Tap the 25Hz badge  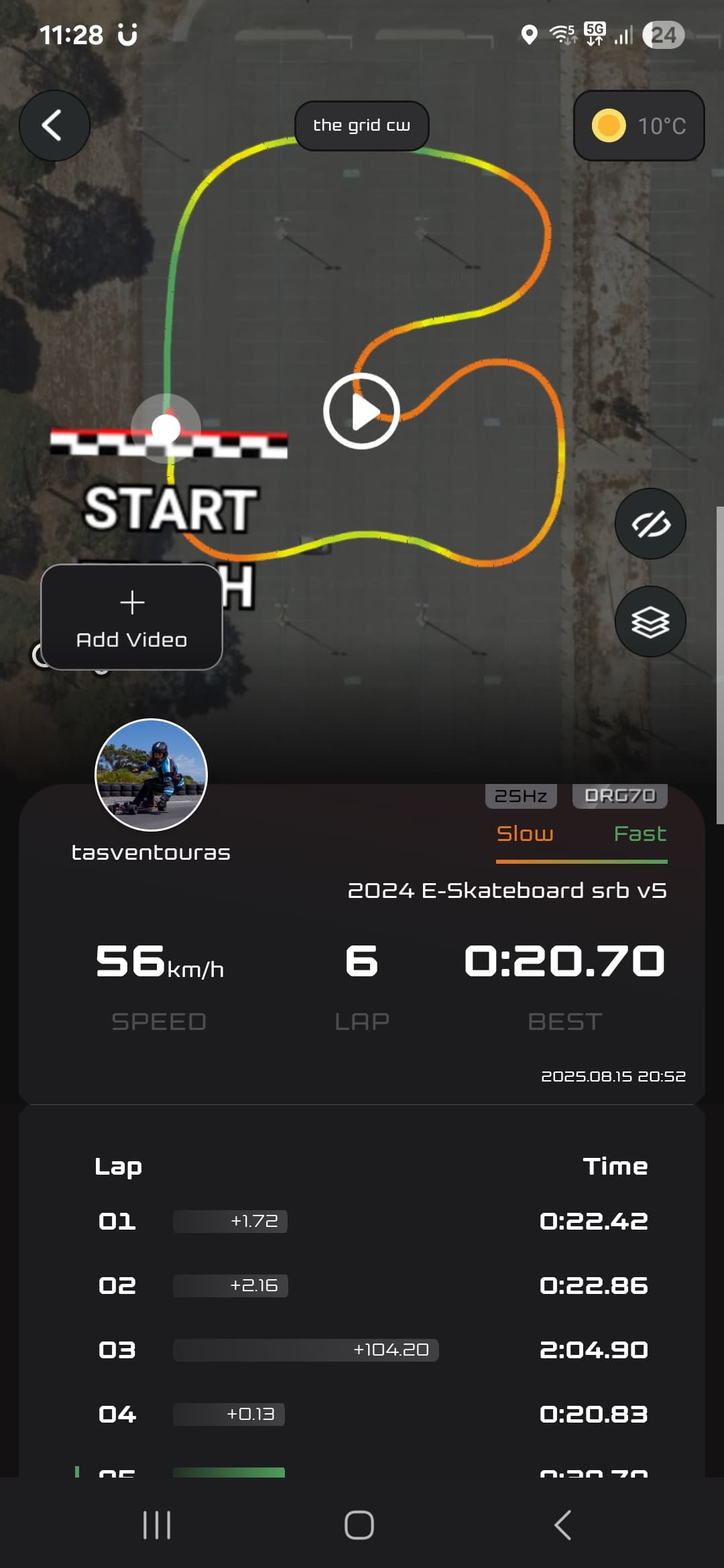coord(521,795)
